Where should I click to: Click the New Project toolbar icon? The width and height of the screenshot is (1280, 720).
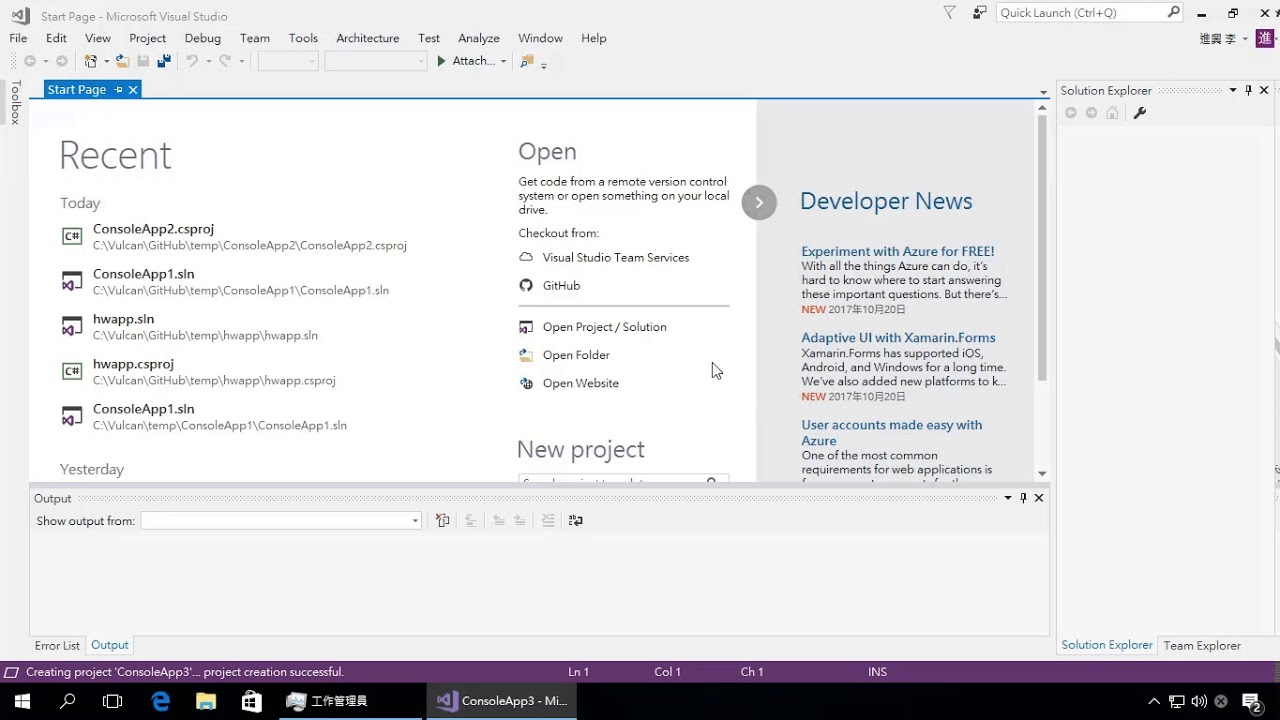(x=91, y=61)
